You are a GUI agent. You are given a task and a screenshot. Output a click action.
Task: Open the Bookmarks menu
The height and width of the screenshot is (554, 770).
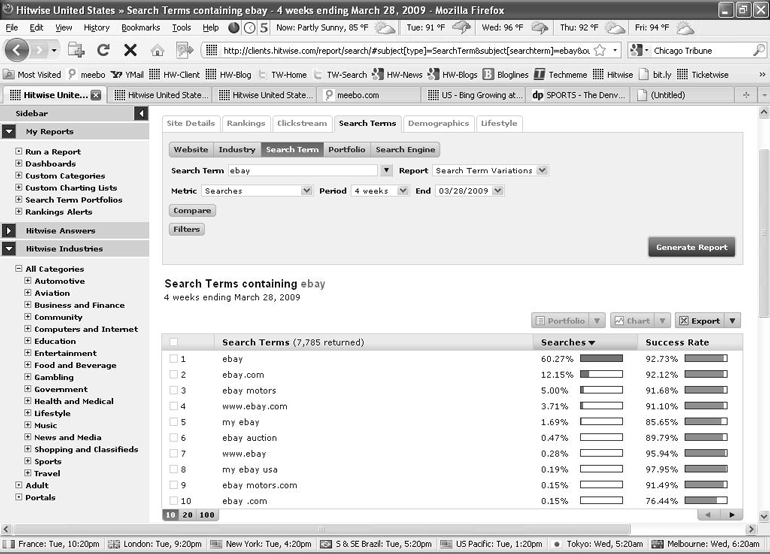click(141, 28)
